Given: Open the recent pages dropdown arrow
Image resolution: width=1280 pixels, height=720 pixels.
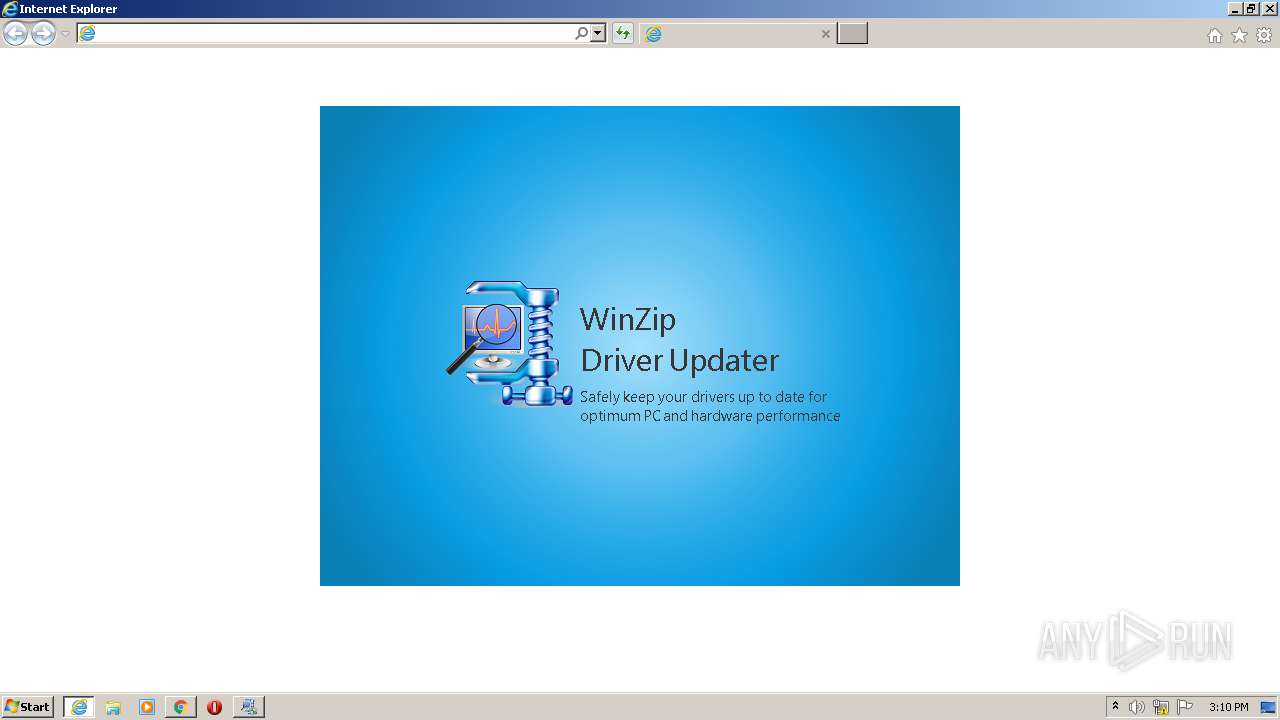Looking at the screenshot, I should pyautogui.click(x=66, y=34).
